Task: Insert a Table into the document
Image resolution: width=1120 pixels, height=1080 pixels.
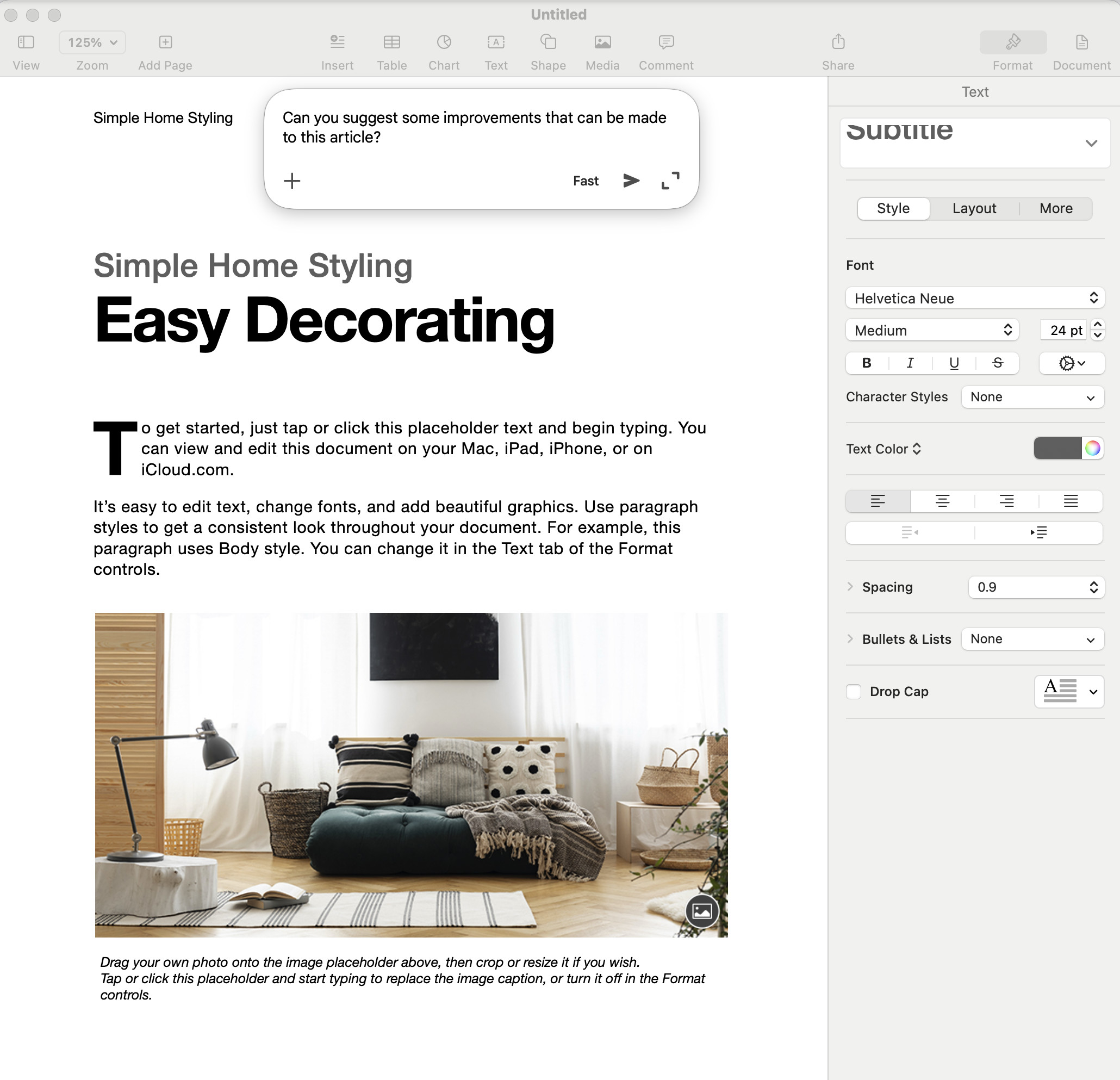Action: (392, 50)
